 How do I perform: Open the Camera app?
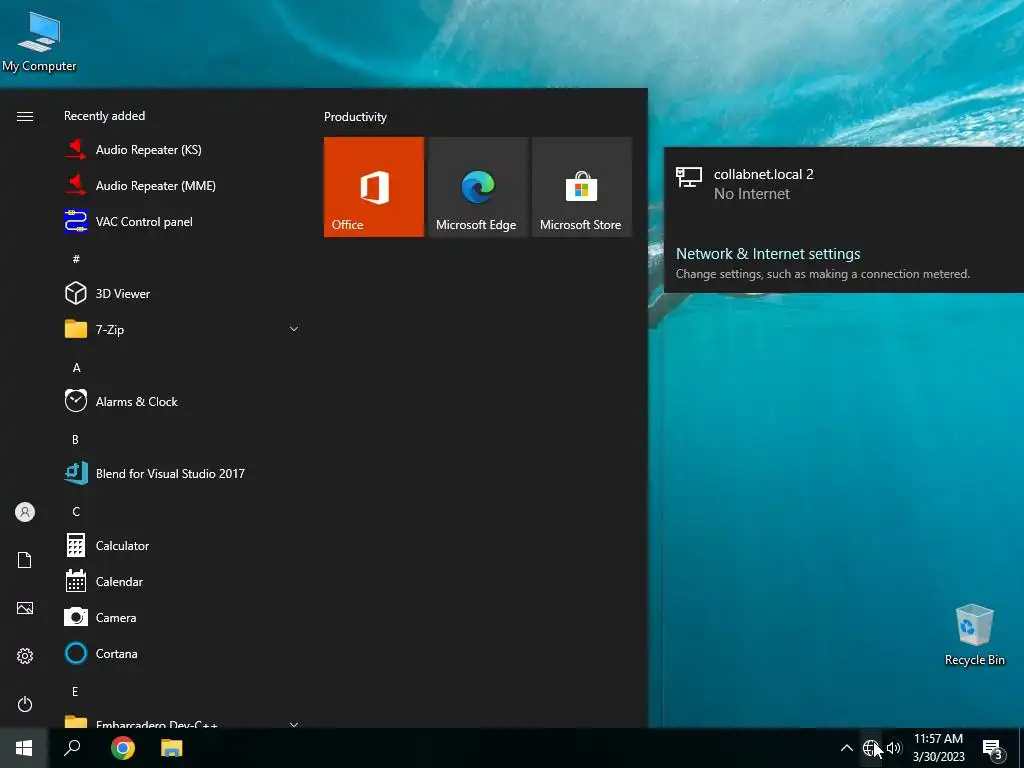coord(182,617)
